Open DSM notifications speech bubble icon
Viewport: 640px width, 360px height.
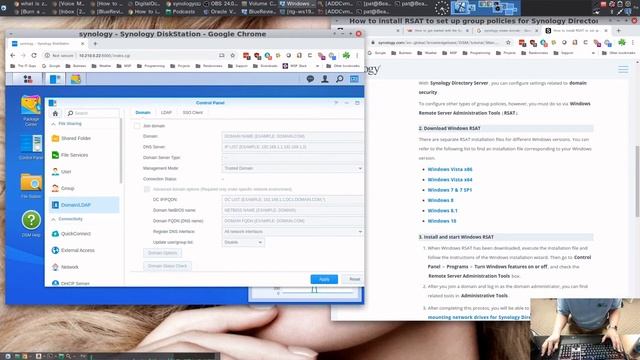tap(310, 79)
